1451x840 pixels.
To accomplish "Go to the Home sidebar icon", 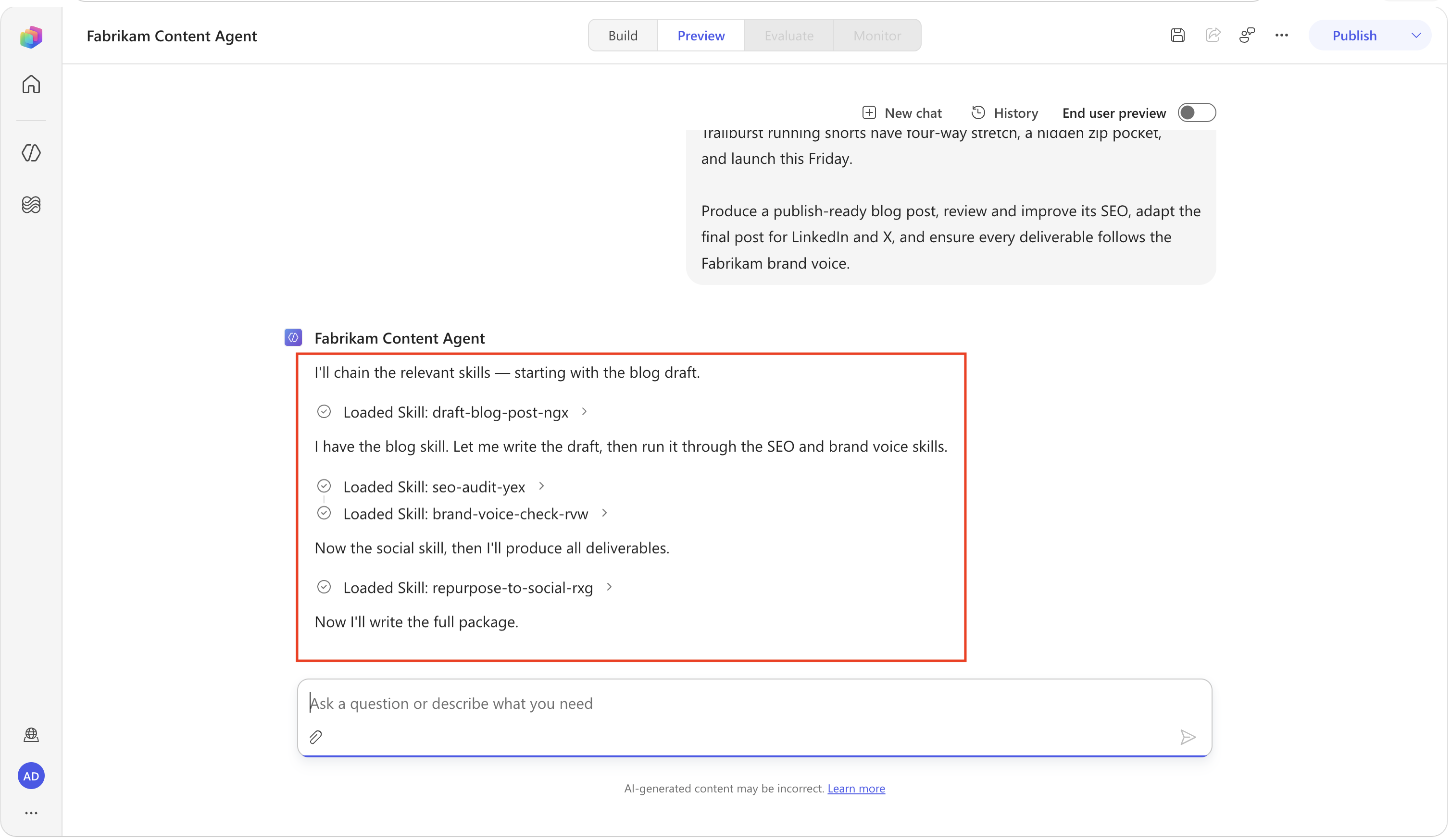I will [31, 85].
